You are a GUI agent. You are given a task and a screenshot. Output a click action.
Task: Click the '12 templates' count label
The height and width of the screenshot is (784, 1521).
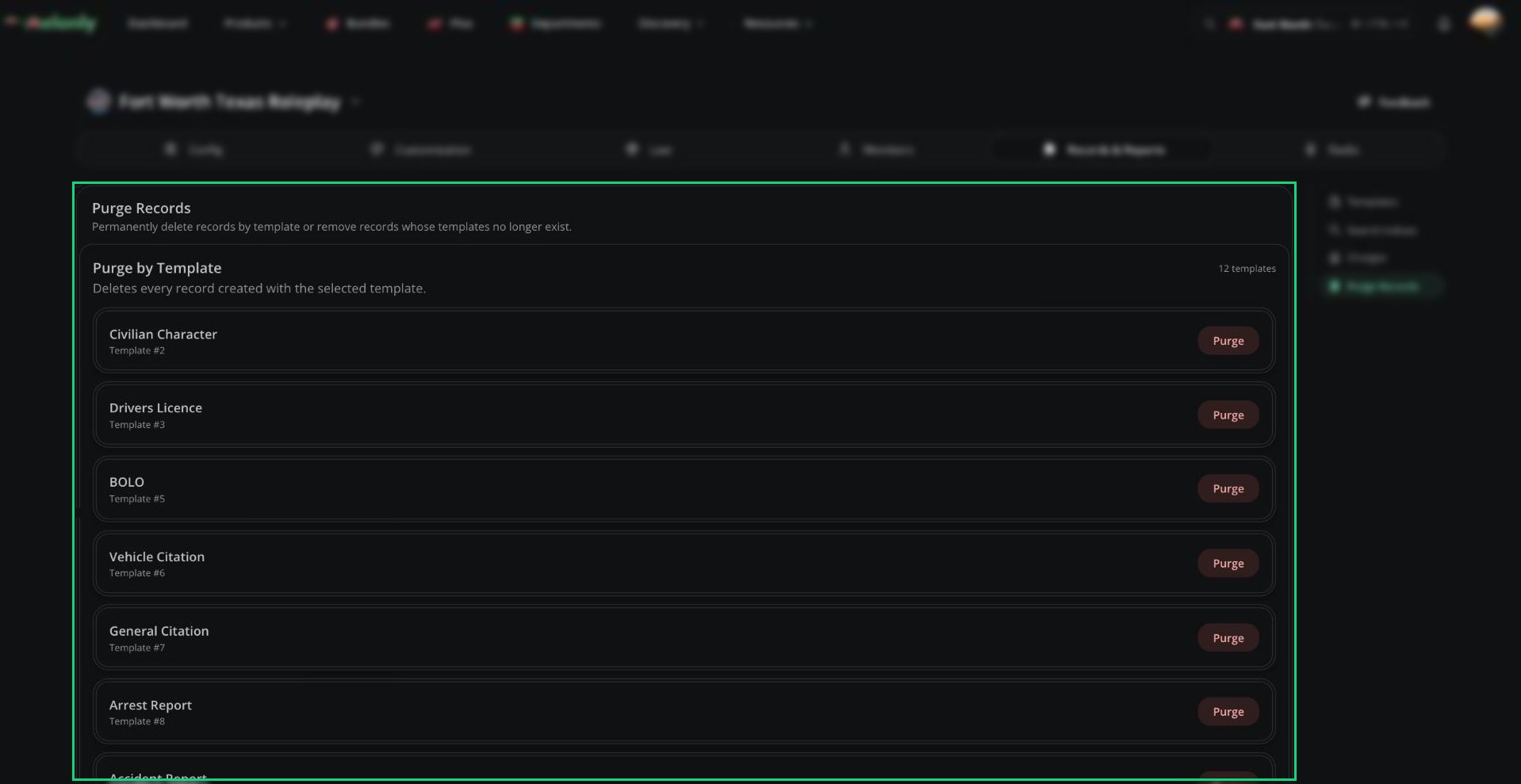tap(1247, 269)
